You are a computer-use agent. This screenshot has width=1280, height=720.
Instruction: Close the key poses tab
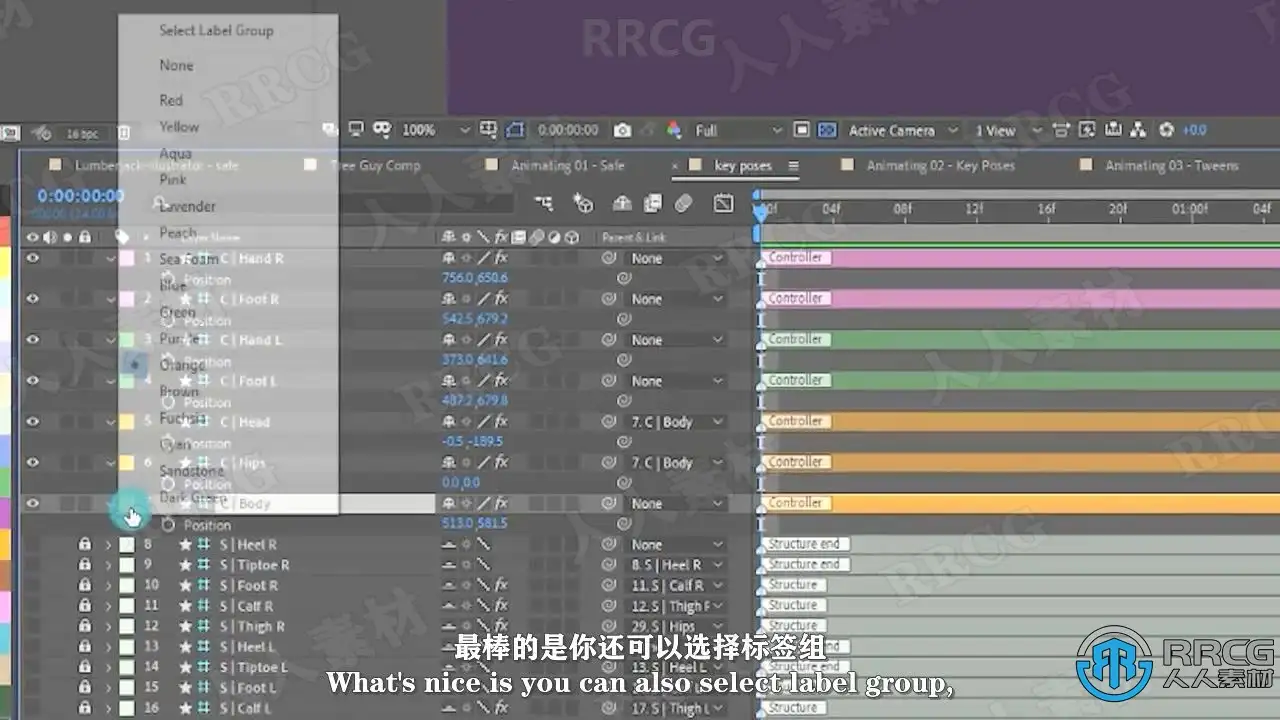click(x=676, y=166)
